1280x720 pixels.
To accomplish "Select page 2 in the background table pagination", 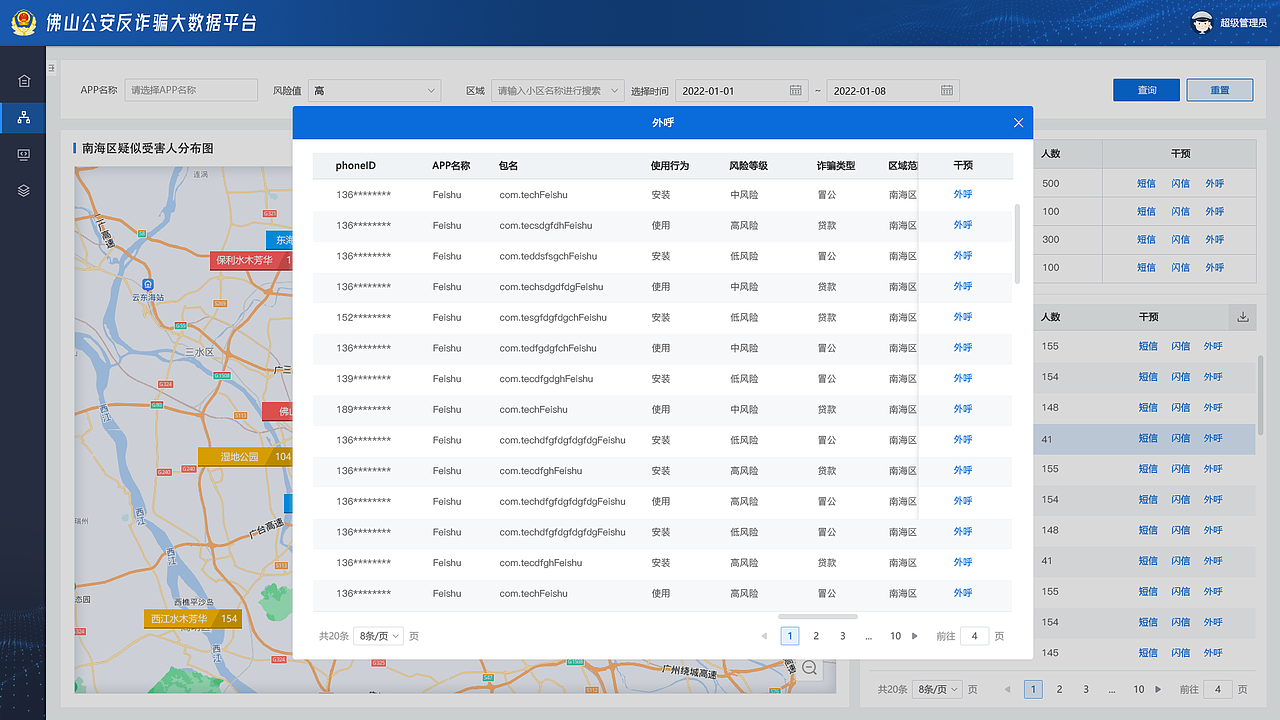I will pyautogui.click(x=1059, y=689).
